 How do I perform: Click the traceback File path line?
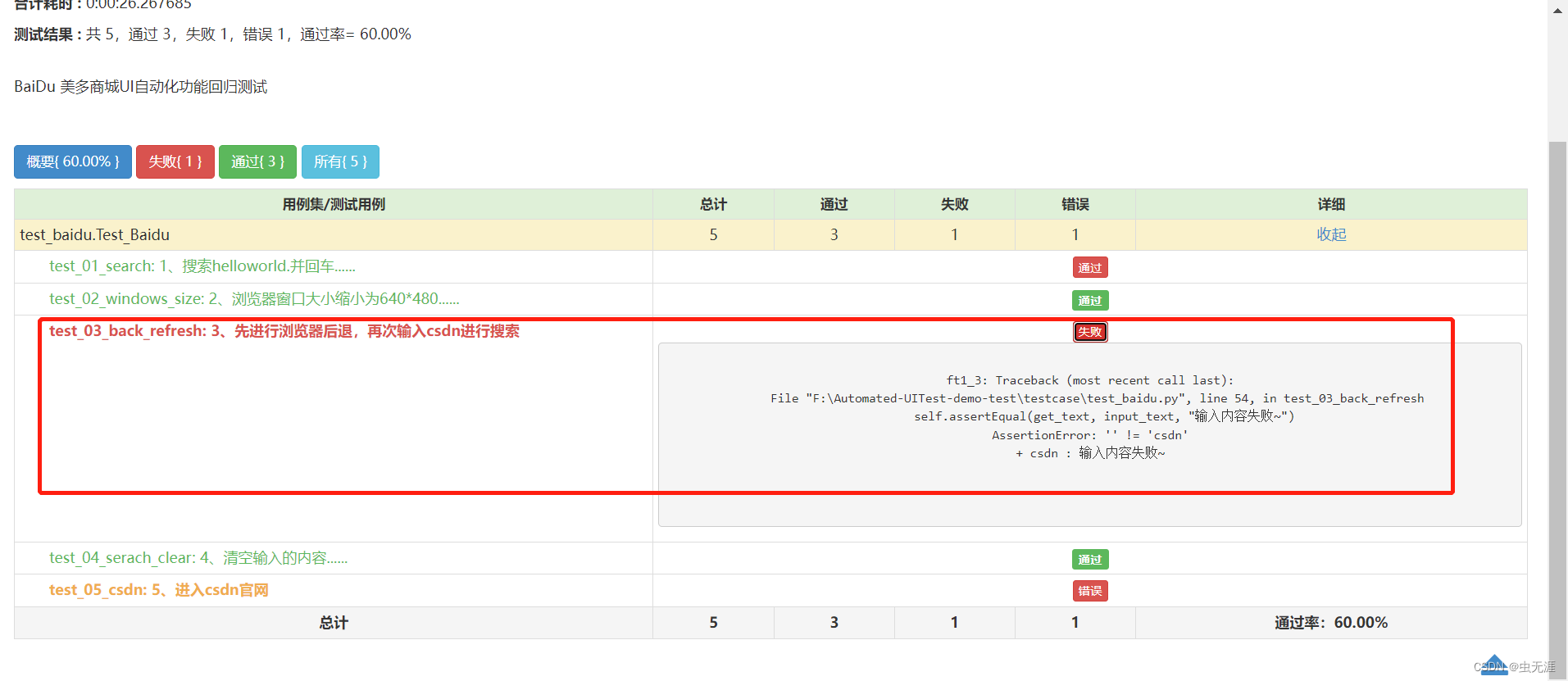[x=1097, y=398]
